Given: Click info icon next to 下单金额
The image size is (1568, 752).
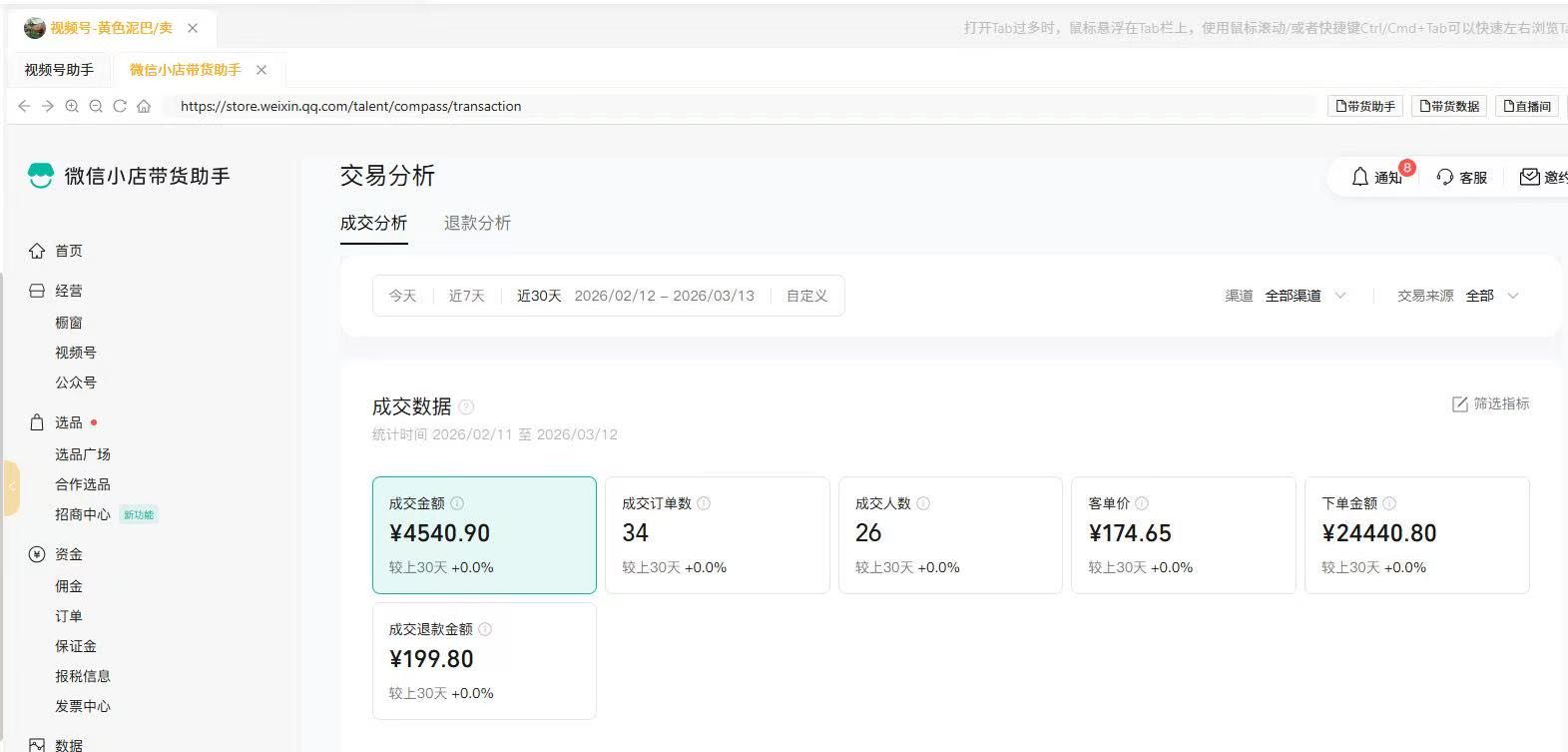Looking at the screenshot, I should 1389,503.
